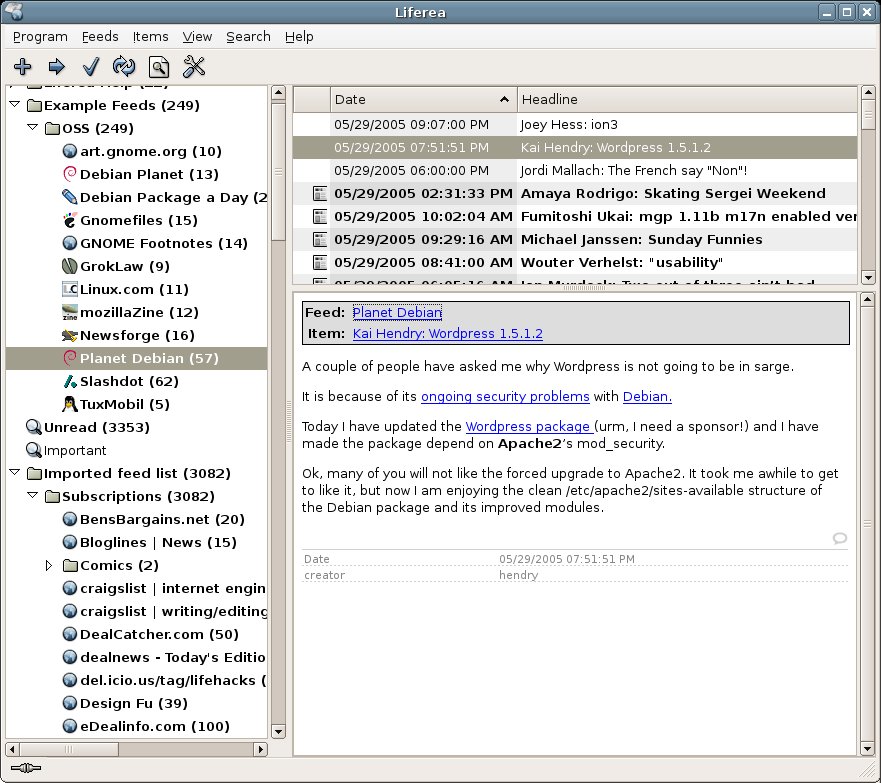The height and width of the screenshot is (783, 881).
Task: Collapse the Imported feed list folder
Action: point(15,473)
